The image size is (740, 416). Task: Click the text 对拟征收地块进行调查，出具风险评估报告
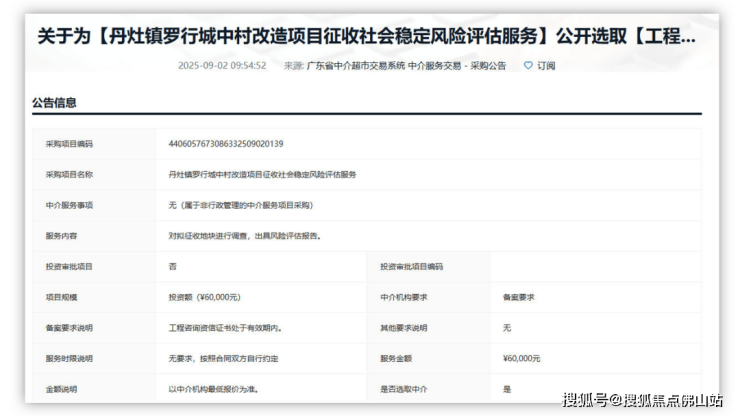pos(245,236)
